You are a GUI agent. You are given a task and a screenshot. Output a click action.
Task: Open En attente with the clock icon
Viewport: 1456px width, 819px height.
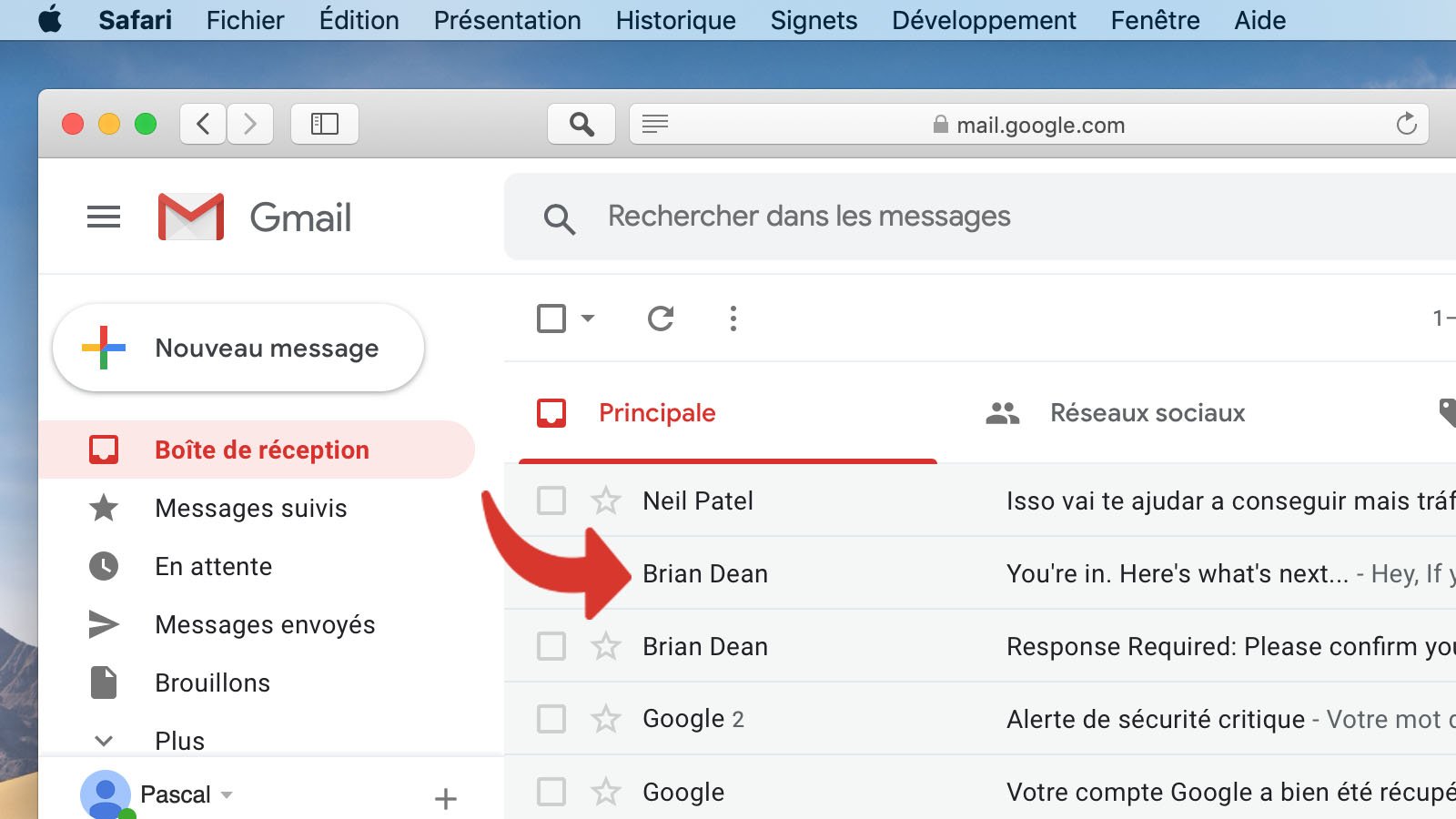[x=104, y=566]
